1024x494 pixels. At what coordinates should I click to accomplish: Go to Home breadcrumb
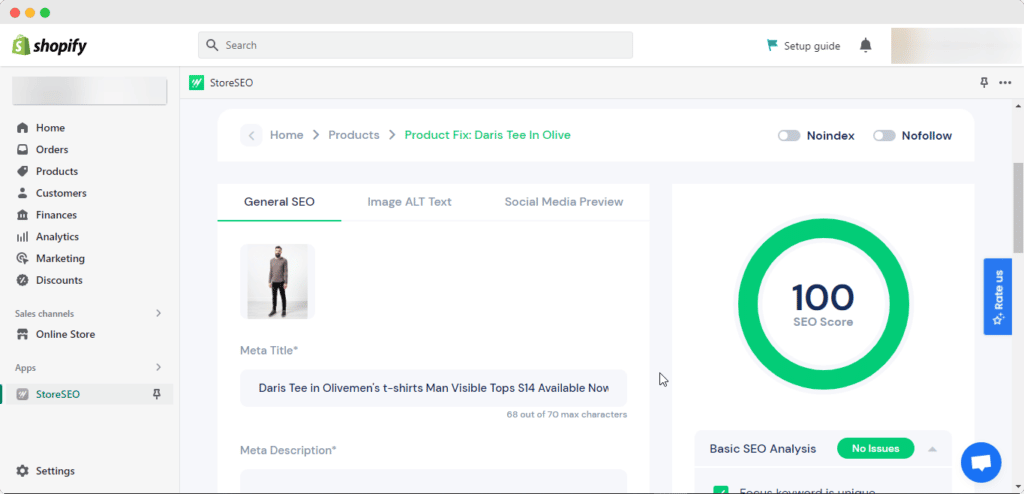pyautogui.click(x=287, y=135)
